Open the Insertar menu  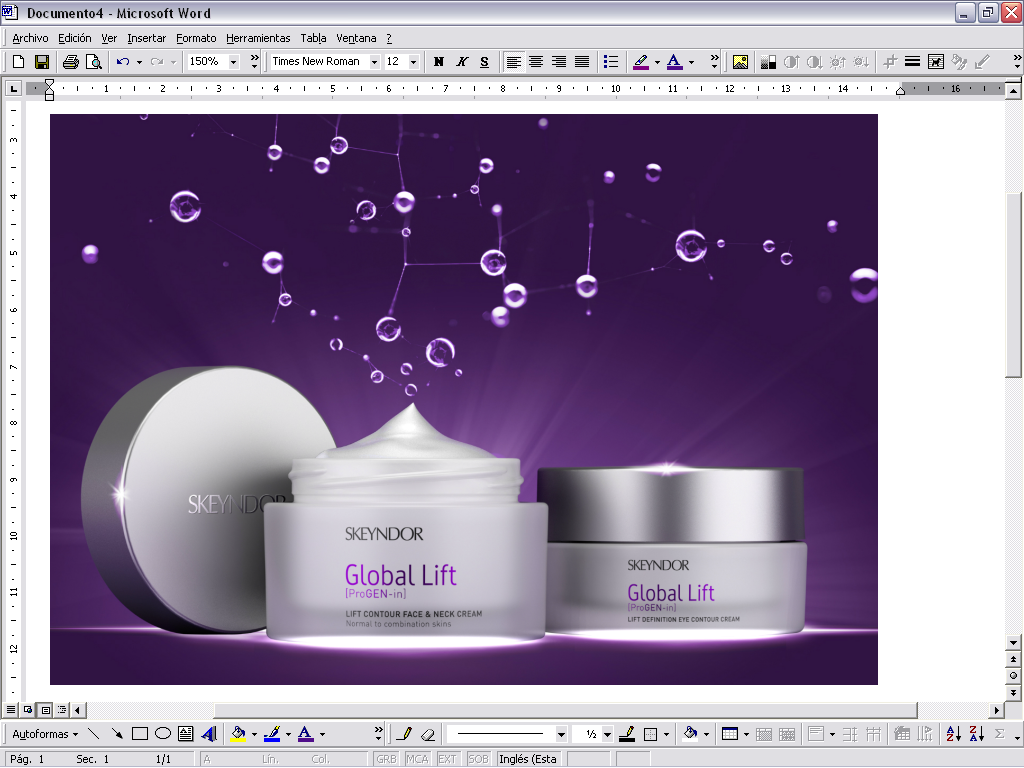(146, 38)
